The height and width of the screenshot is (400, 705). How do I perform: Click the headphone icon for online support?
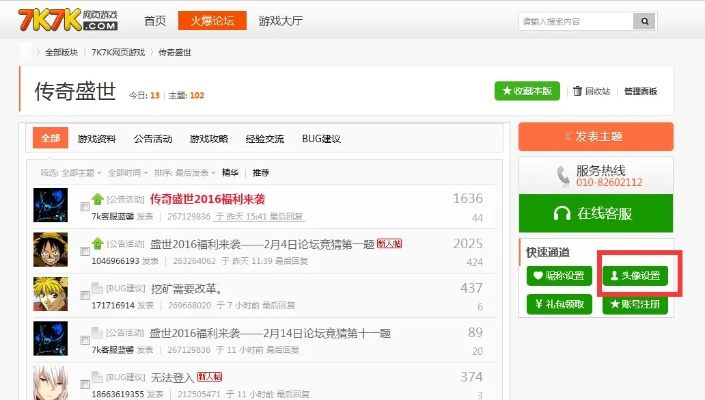click(562, 213)
